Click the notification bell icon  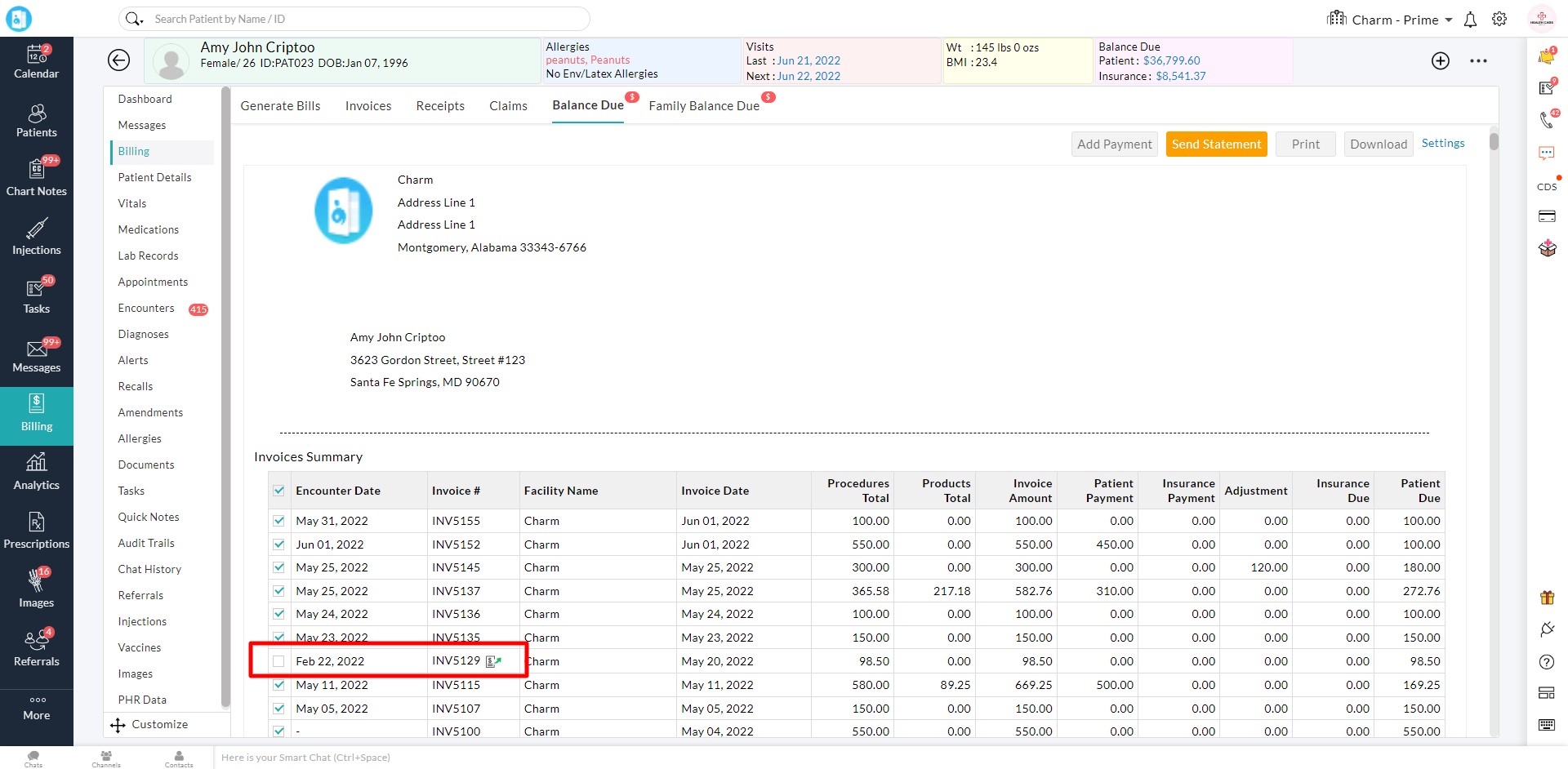point(1470,20)
